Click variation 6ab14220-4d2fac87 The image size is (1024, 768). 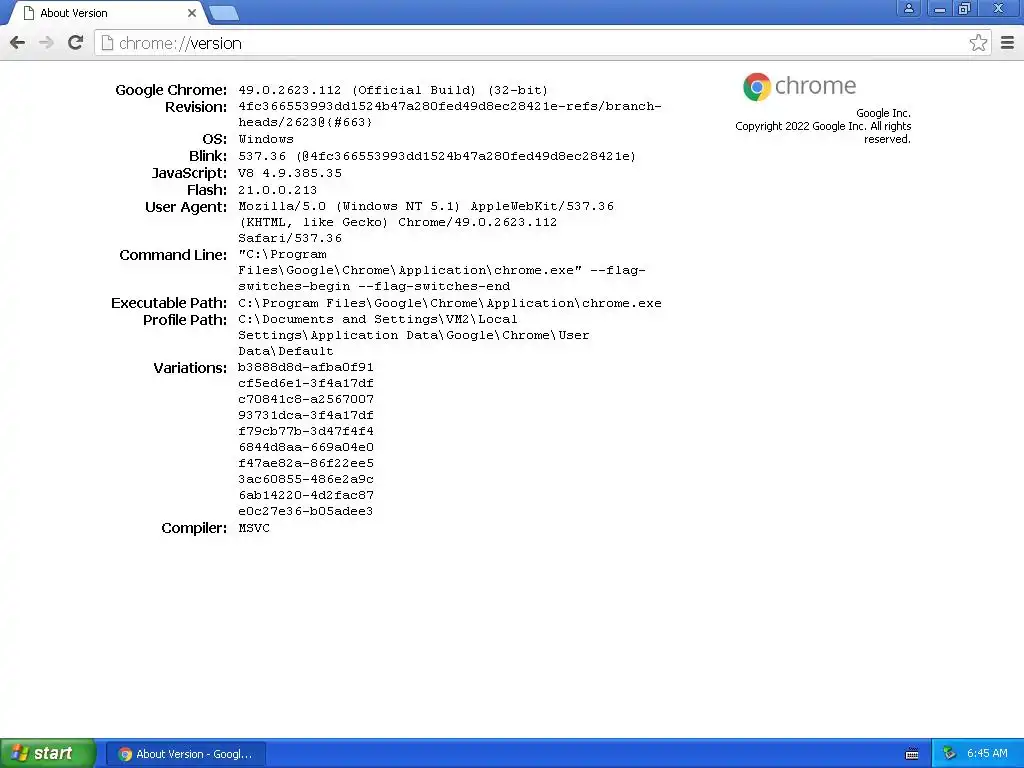click(306, 495)
